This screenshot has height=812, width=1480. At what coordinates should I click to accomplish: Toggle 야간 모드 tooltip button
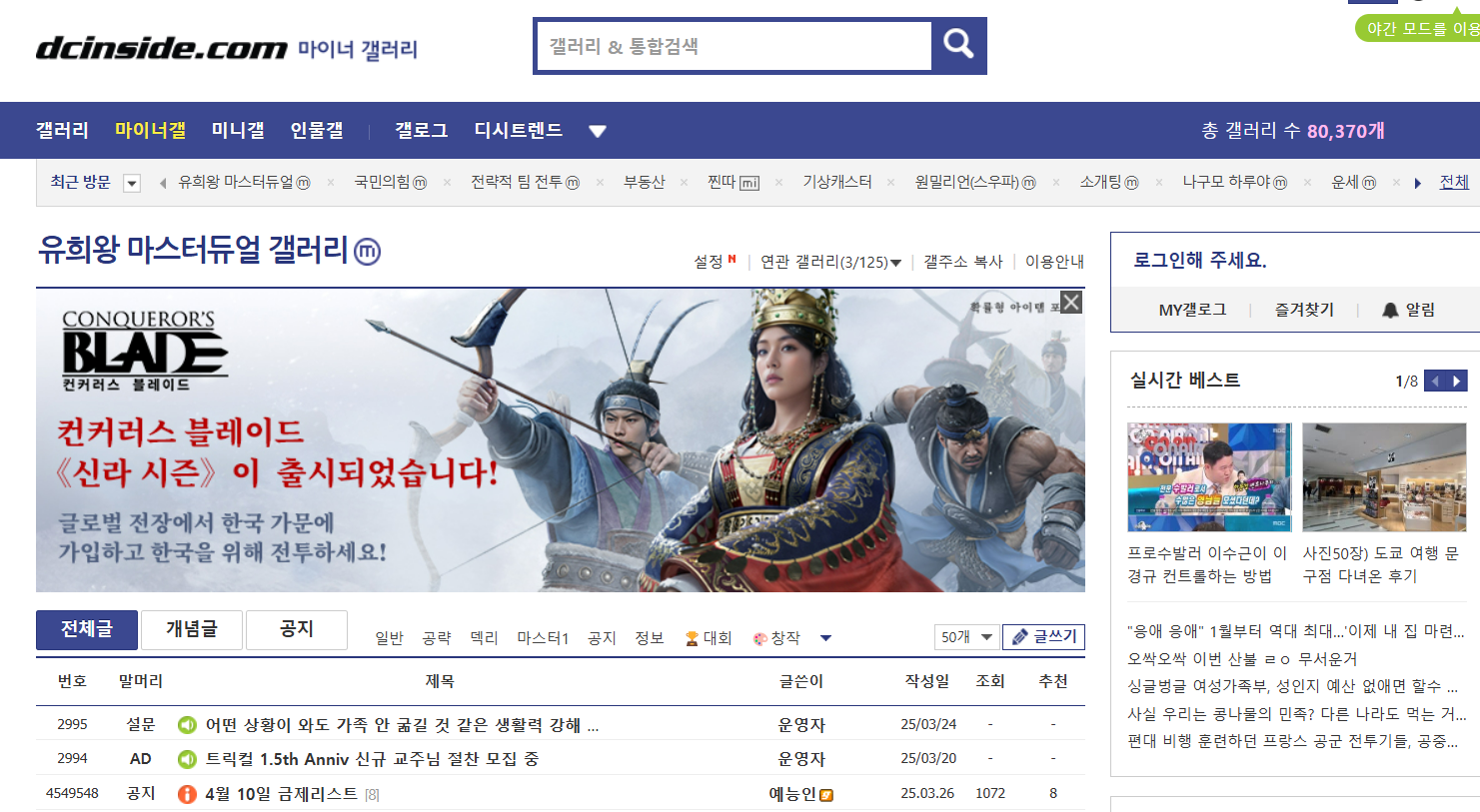(x=1419, y=29)
